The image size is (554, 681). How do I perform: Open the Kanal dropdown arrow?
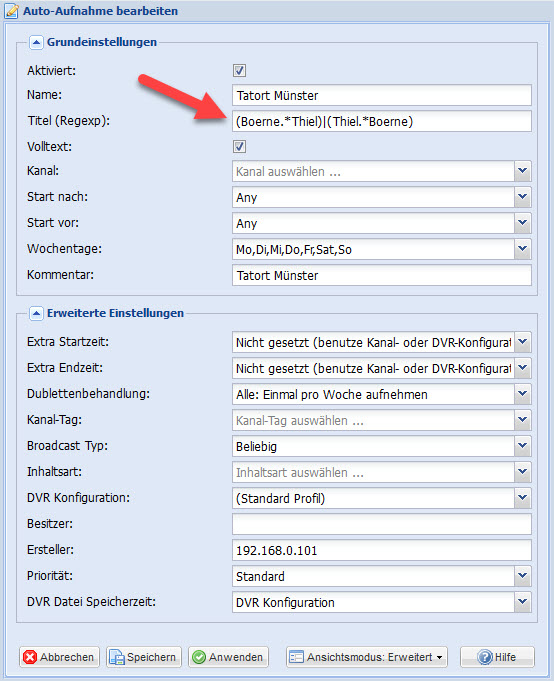pos(522,171)
